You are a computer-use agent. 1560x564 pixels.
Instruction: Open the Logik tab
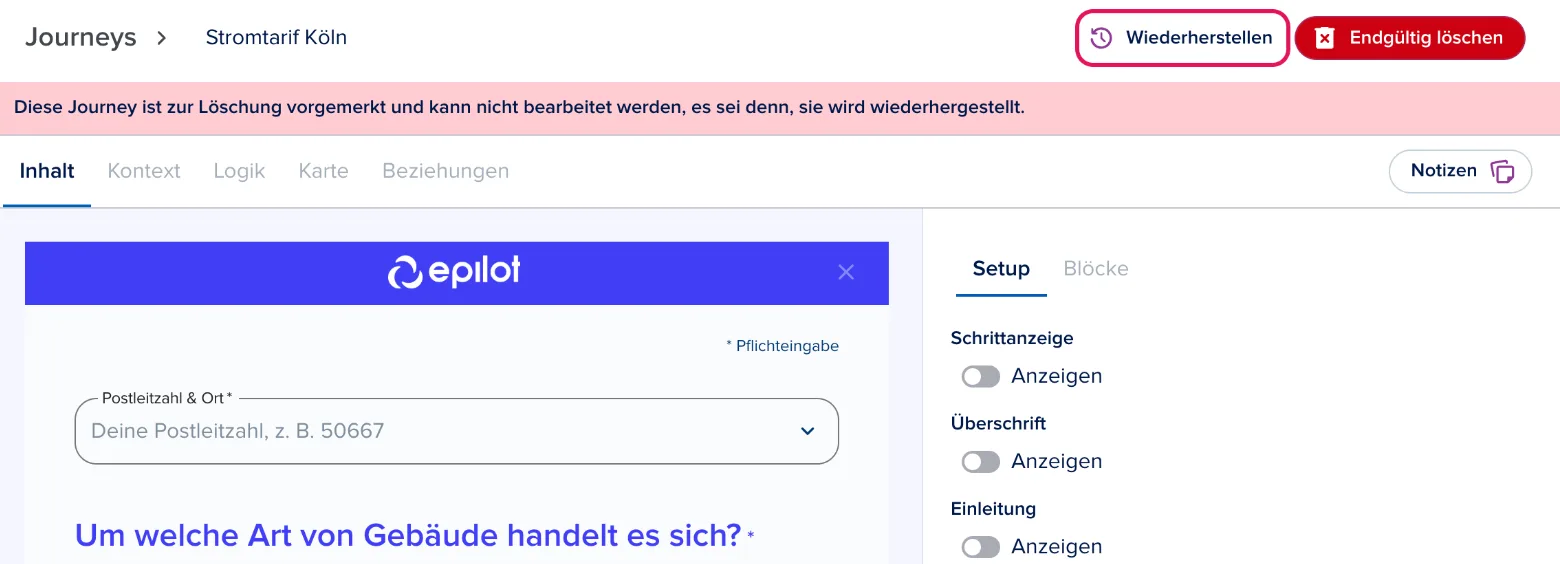pos(239,171)
